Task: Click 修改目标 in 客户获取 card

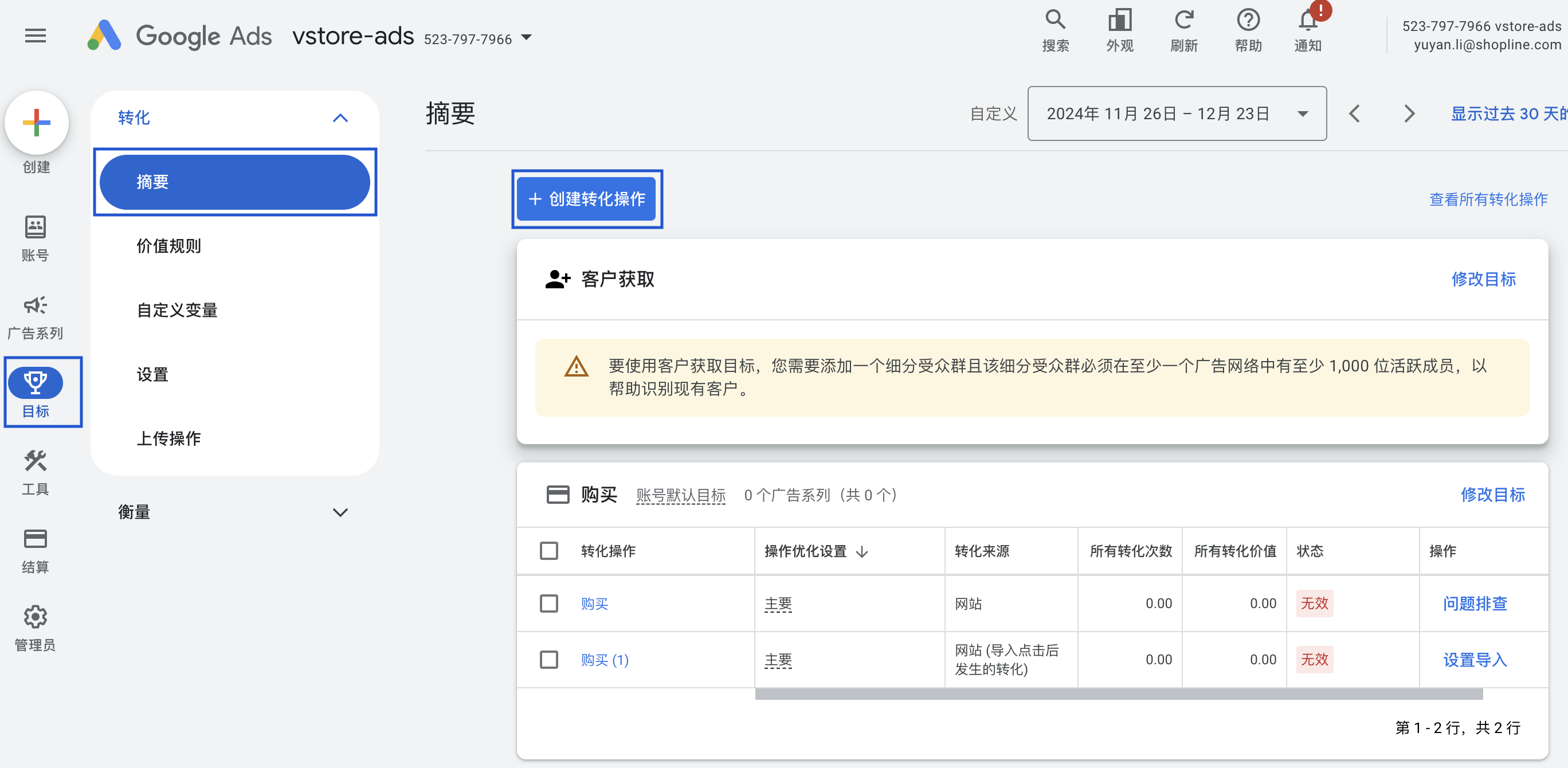Action: (x=1483, y=279)
